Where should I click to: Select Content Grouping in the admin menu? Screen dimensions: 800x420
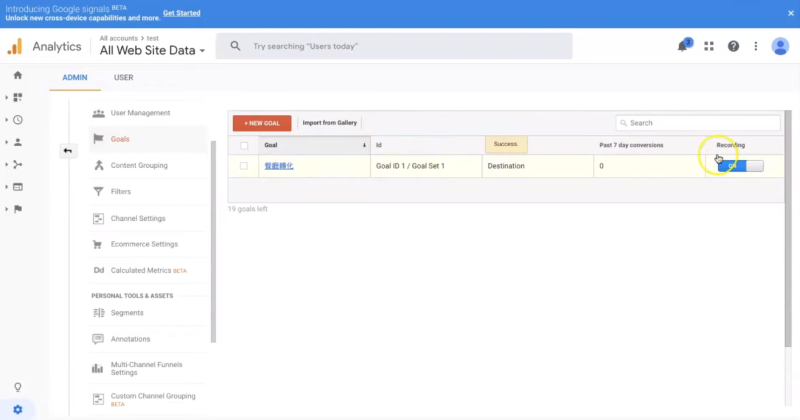click(x=139, y=165)
